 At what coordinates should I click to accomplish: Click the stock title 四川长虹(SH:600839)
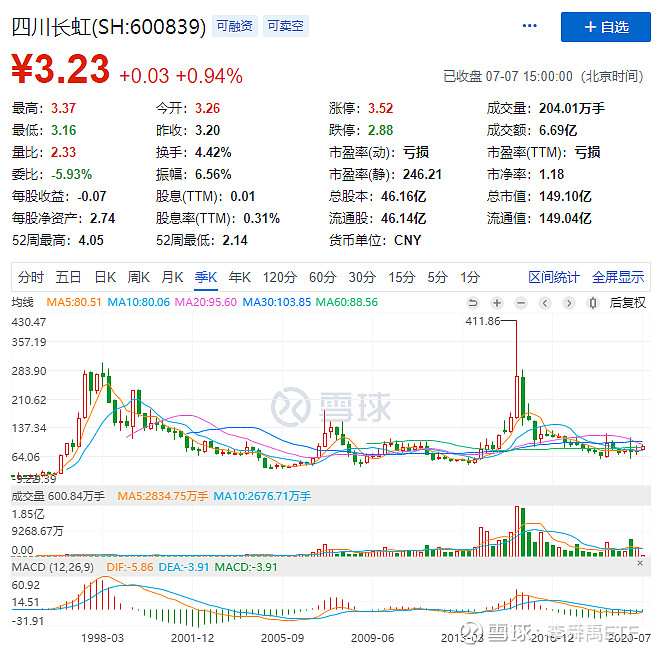[109, 27]
